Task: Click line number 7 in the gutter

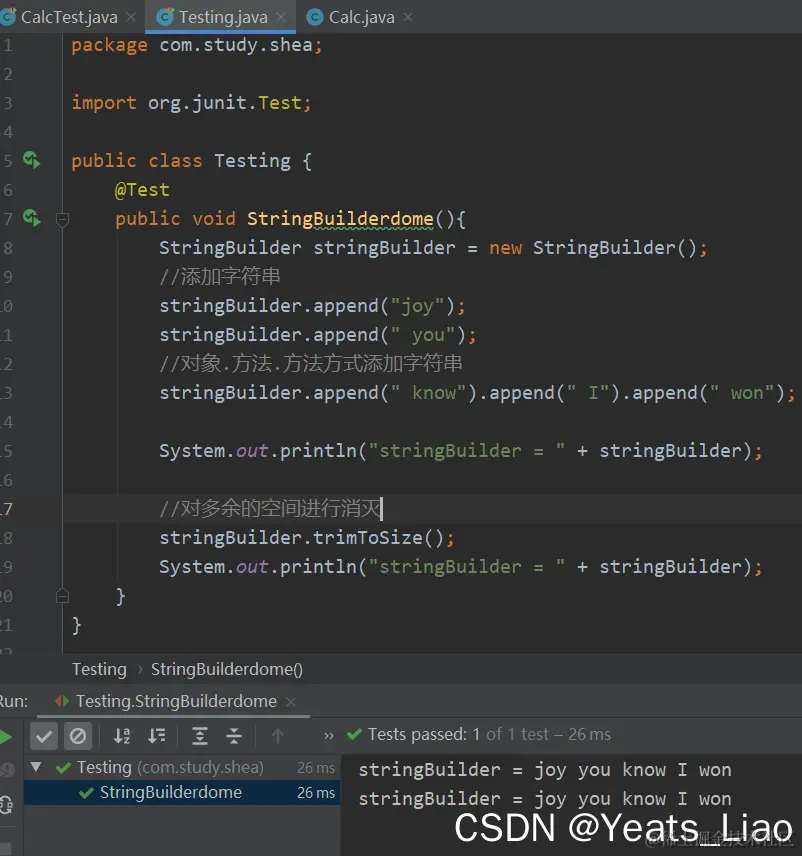Action: (x=8, y=219)
